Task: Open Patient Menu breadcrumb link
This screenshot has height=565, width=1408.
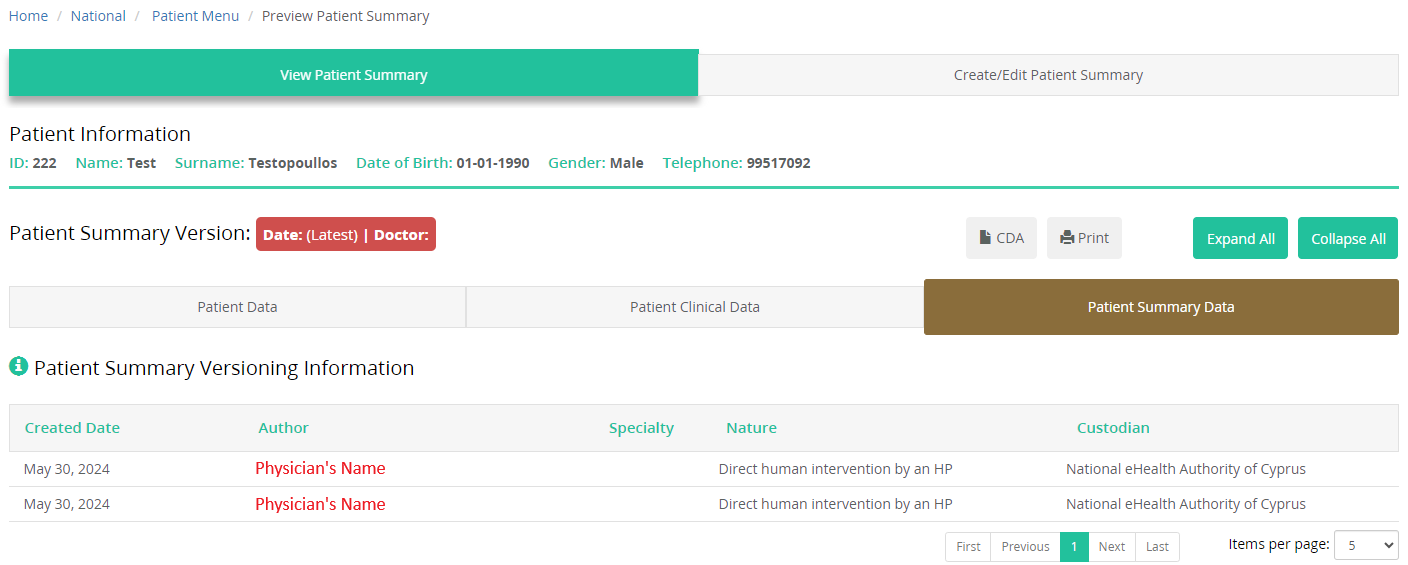Action: (x=195, y=16)
